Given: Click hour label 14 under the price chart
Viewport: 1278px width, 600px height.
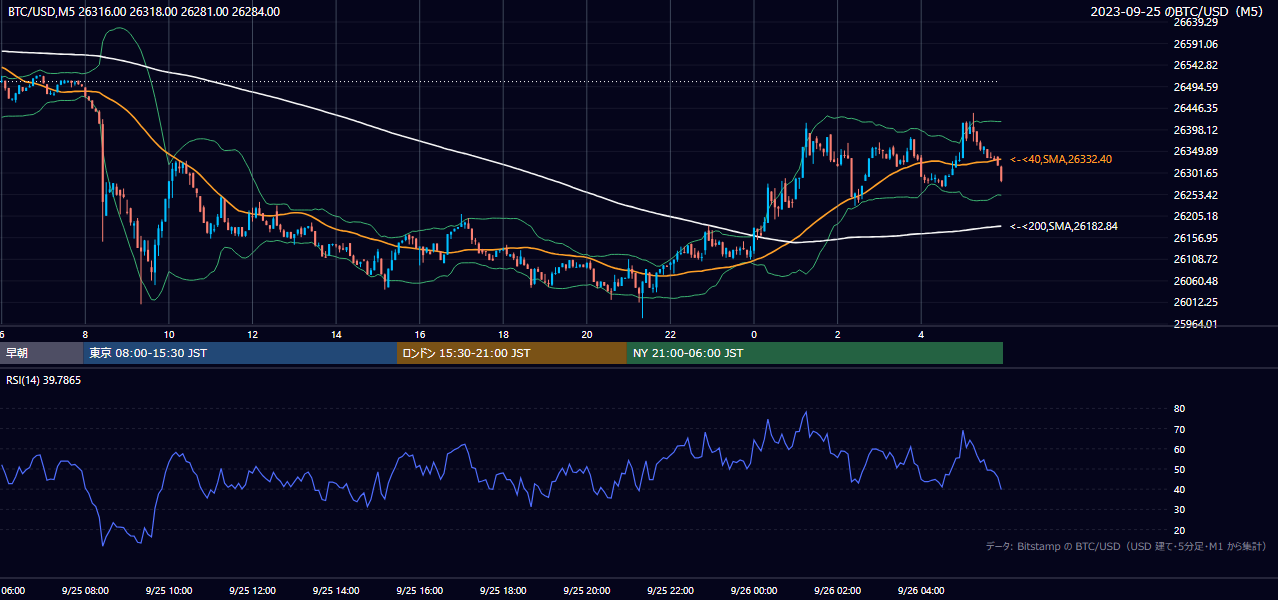Looking at the screenshot, I should tap(337, 335).
